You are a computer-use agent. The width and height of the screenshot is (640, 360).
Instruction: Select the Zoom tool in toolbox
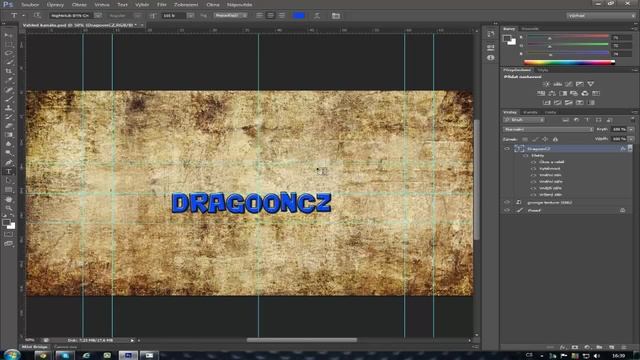(x=8, y=208)
